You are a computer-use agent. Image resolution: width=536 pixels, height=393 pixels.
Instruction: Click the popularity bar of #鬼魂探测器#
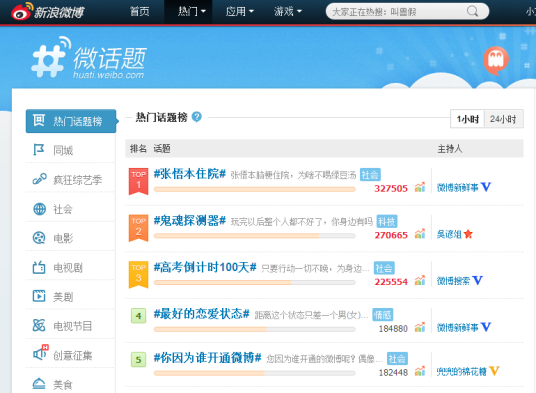coord(255,235)
